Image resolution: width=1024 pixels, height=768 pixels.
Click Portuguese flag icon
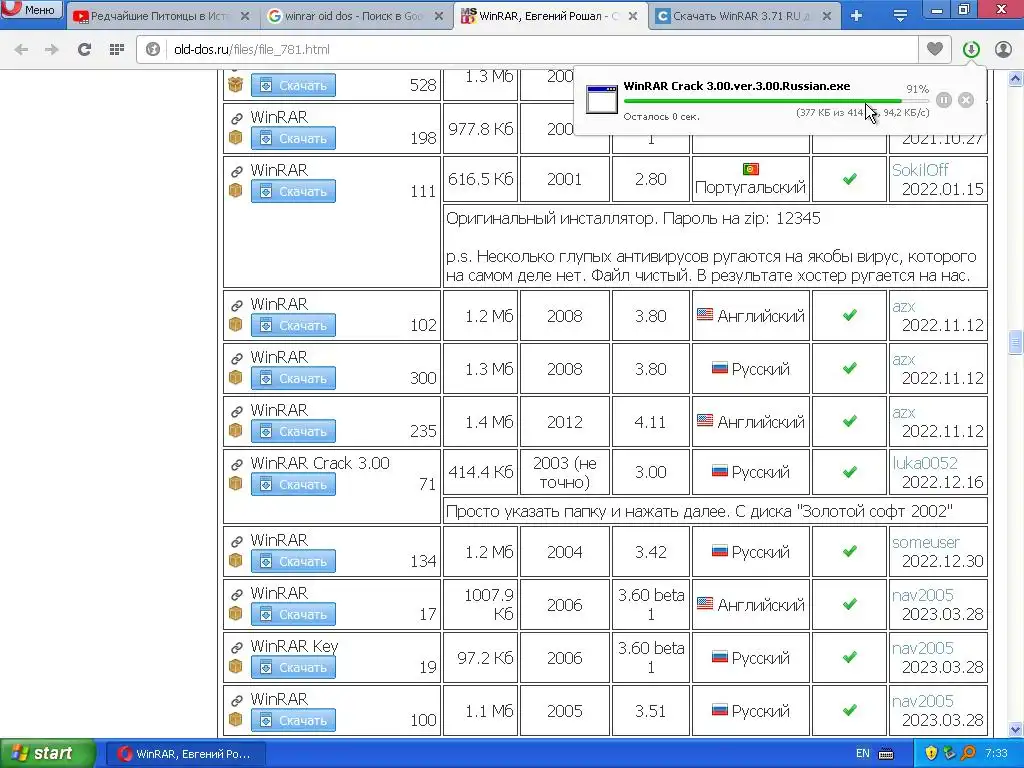click(750, 169)
